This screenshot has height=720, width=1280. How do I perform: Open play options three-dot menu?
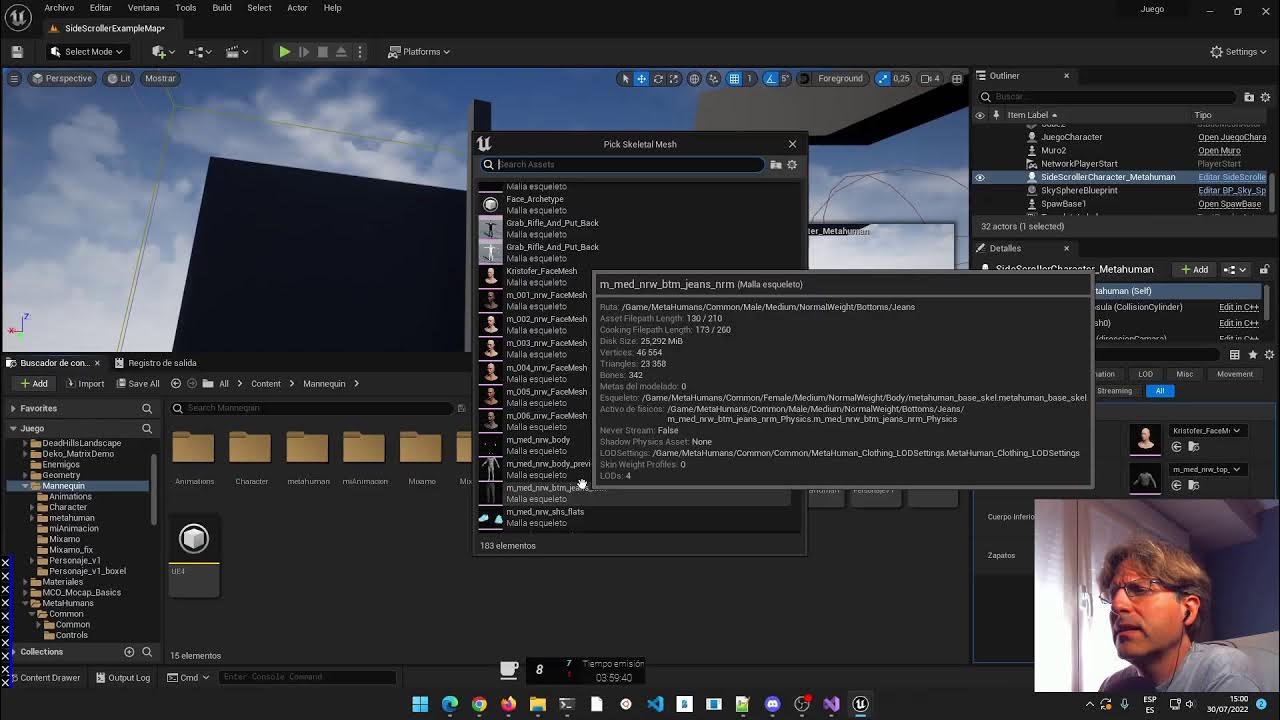(360, 51)
